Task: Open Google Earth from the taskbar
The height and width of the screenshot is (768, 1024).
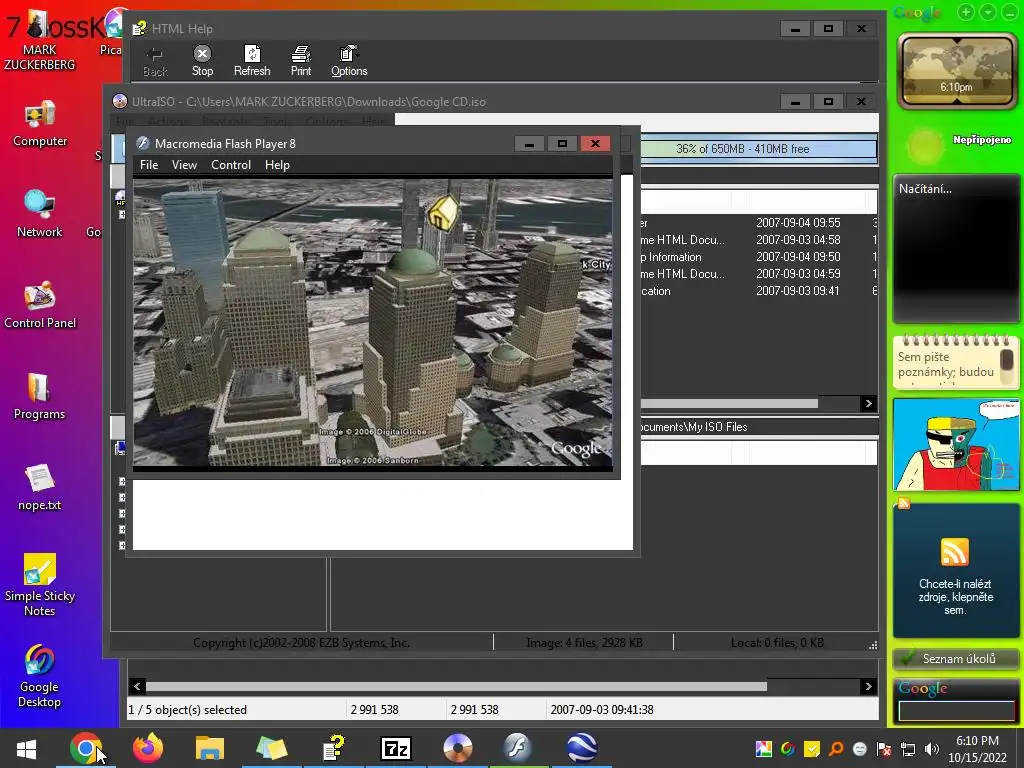Action: [x=581, y=748]
